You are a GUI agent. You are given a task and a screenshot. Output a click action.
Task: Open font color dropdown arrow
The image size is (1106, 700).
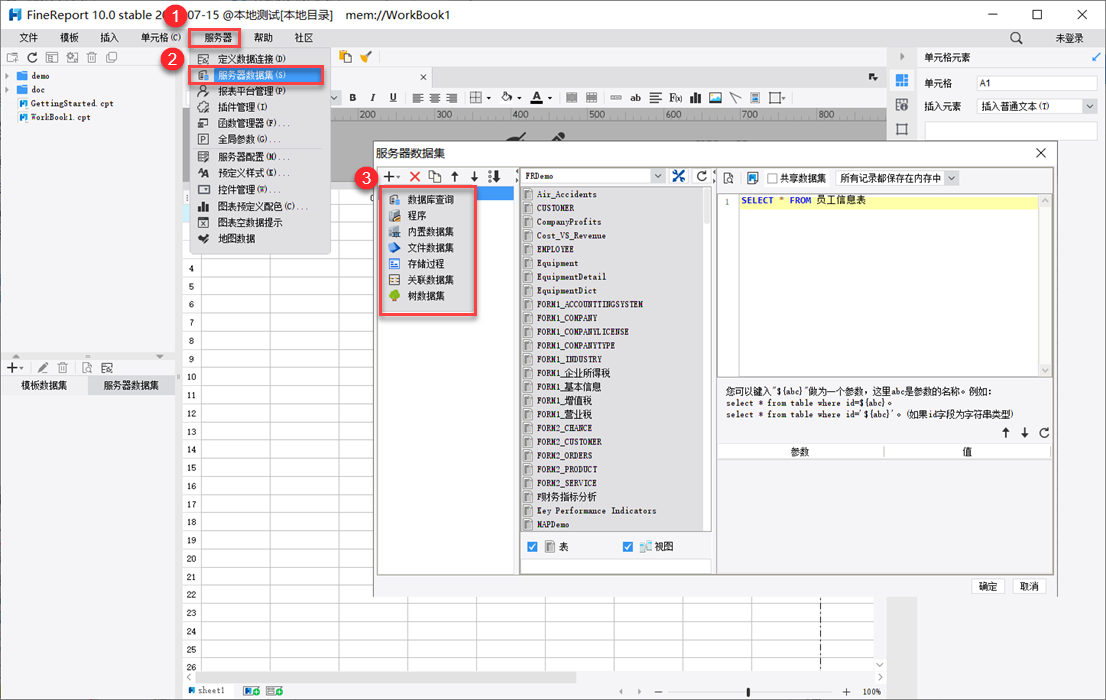549,98
